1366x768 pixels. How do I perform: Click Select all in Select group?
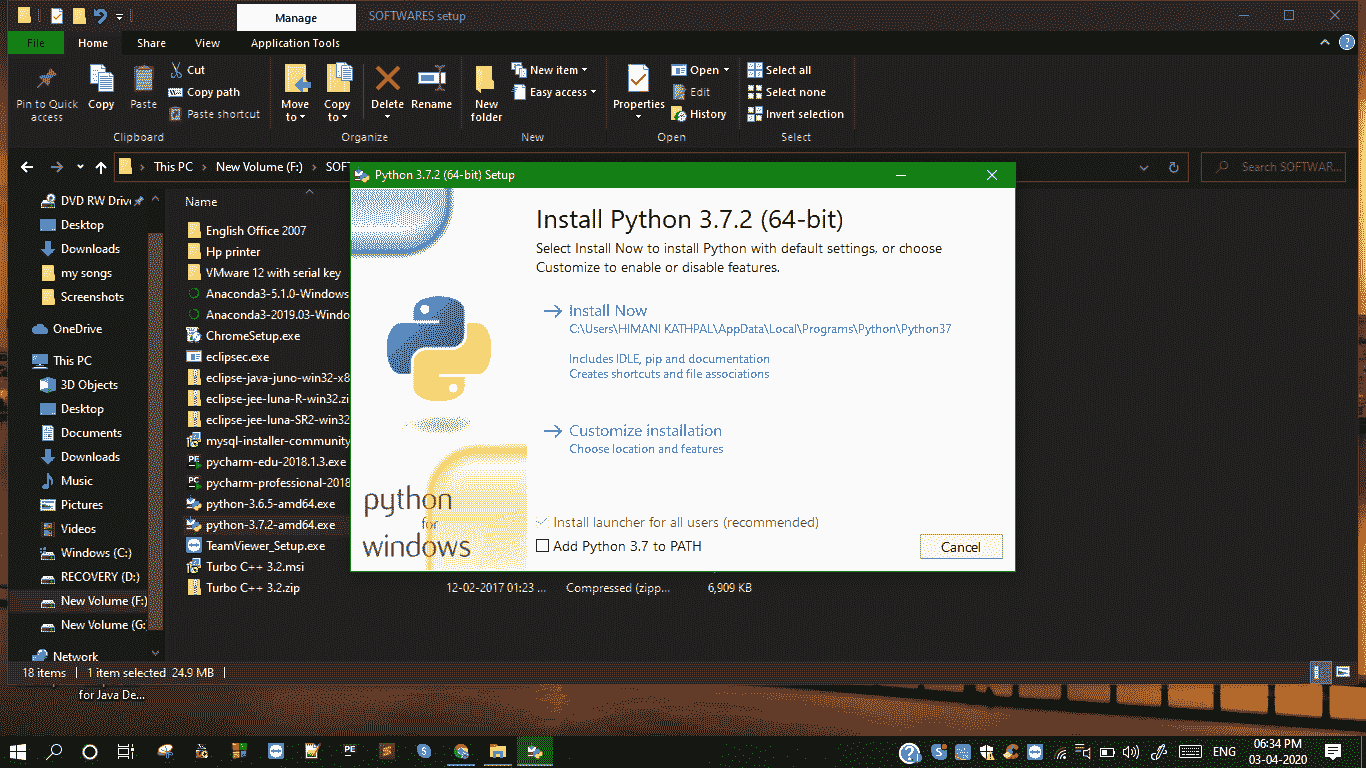tap(780, 70)
